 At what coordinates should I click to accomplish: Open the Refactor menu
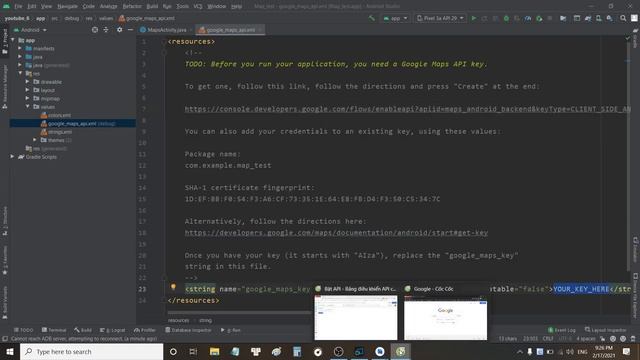coord(132,6)
